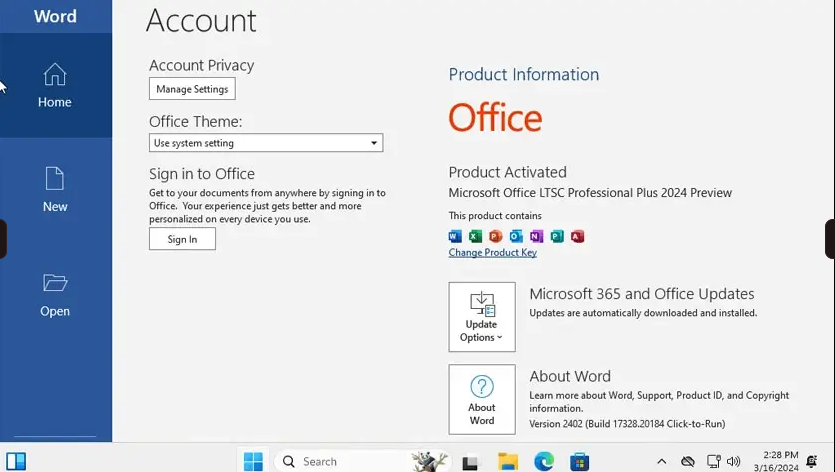Click the Sign In button
835x472 pixels.
[182, 239]
